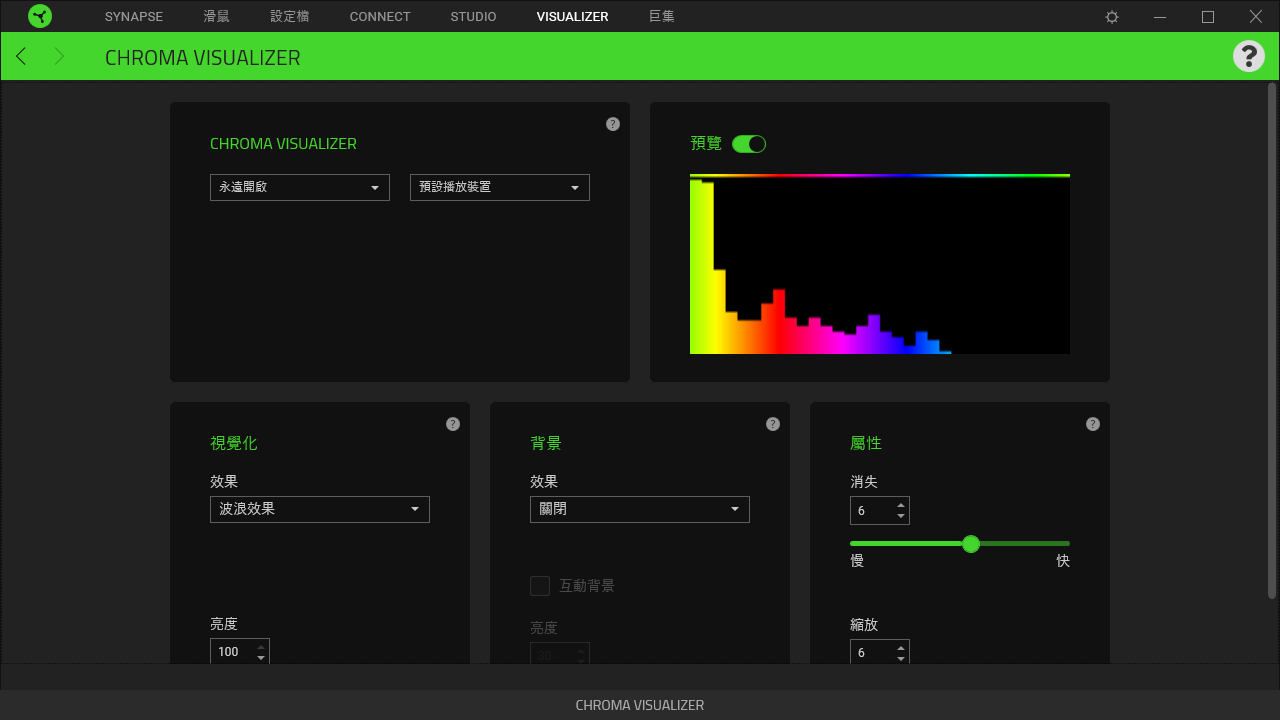
Task: Show help for Chroma Visualizer panel
Action: 613,124
